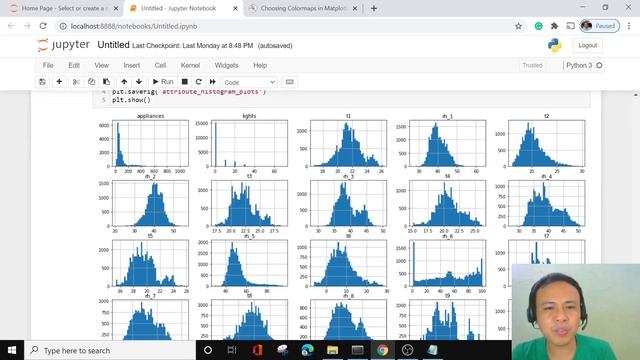Screen dimensions: 640x360
Task: Click the Last Checkpoint text
Action: 192,46
